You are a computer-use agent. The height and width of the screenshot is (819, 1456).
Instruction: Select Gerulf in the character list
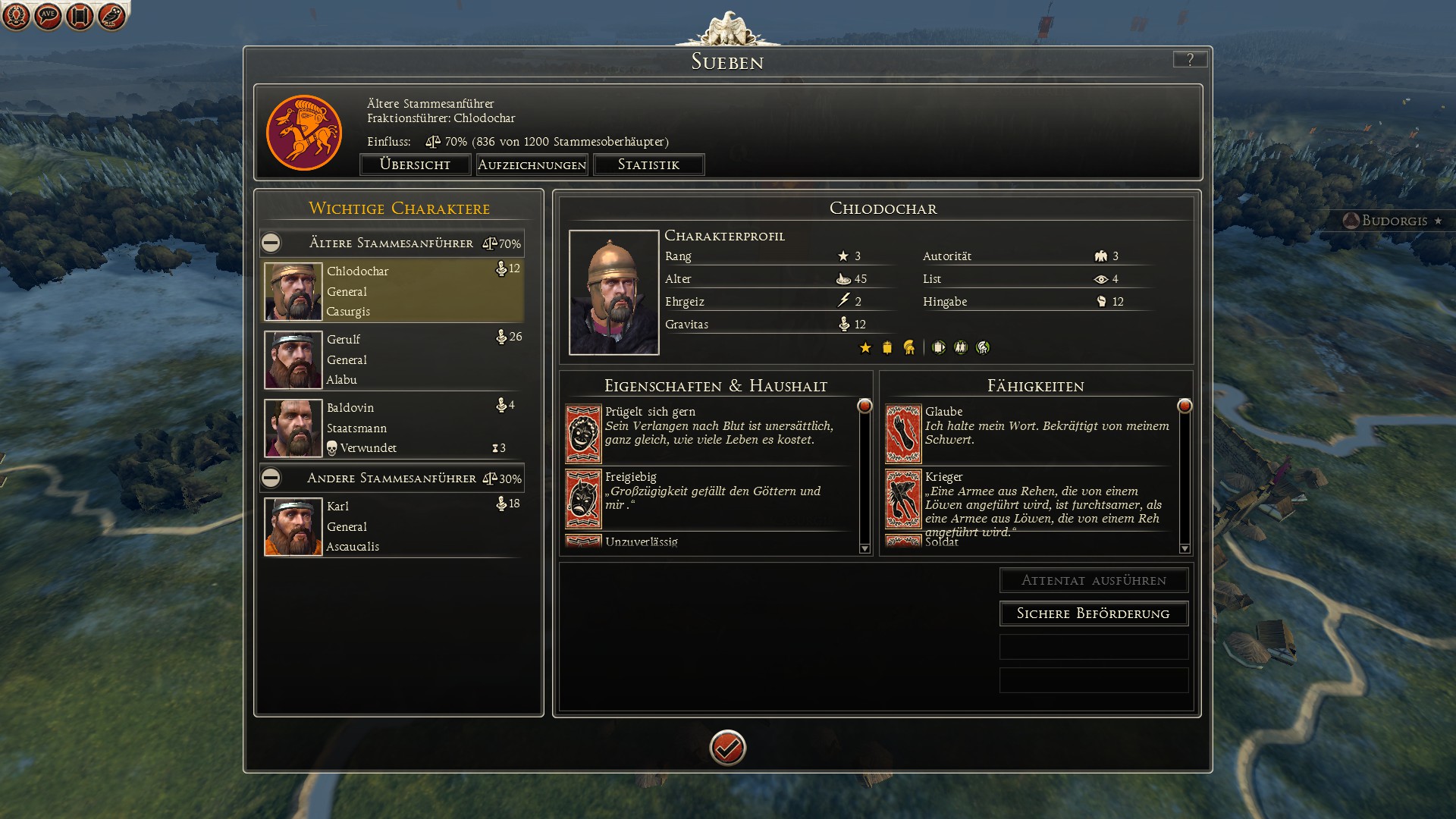[393, 359]
